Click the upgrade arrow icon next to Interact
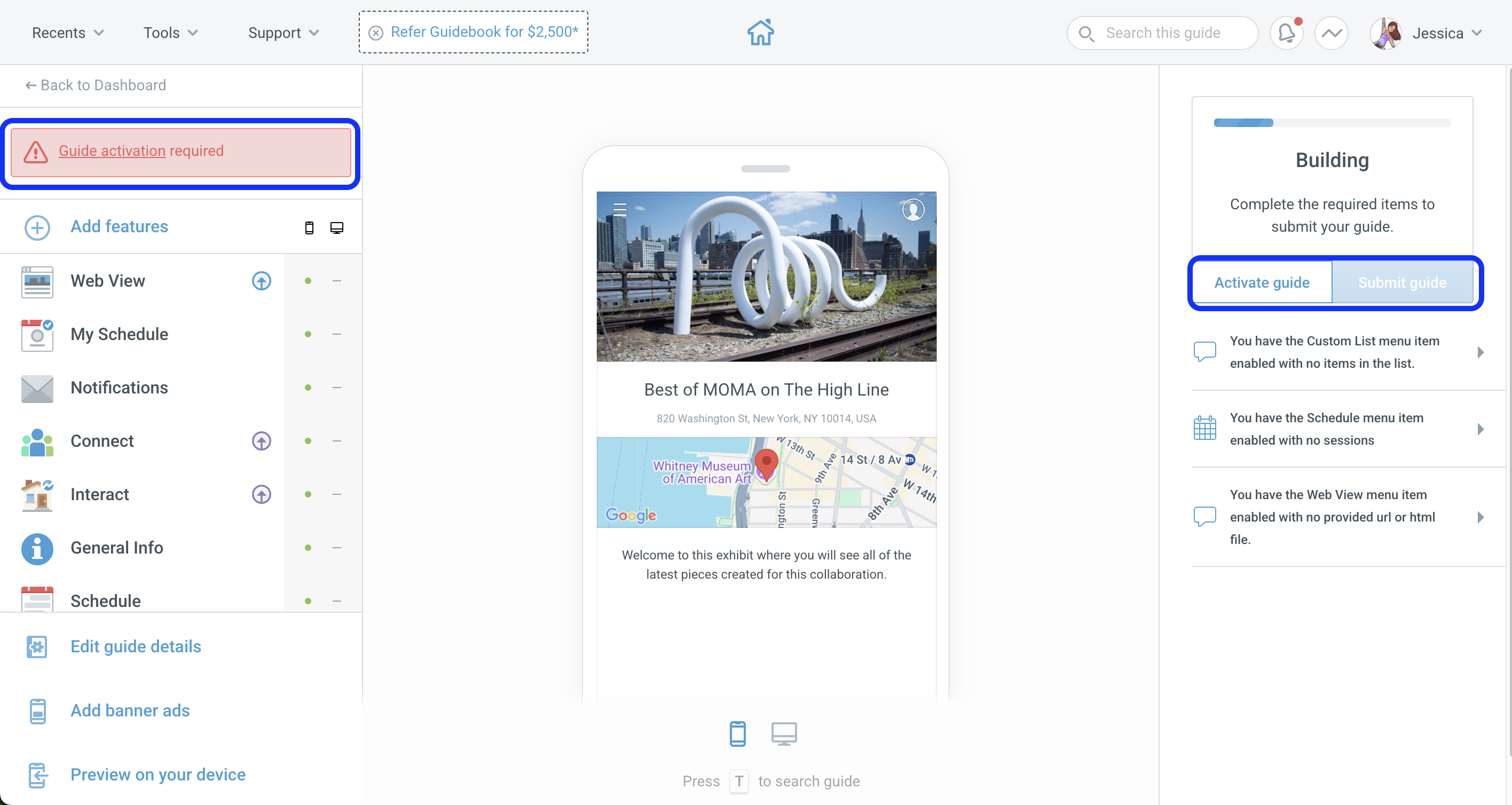 261,495
